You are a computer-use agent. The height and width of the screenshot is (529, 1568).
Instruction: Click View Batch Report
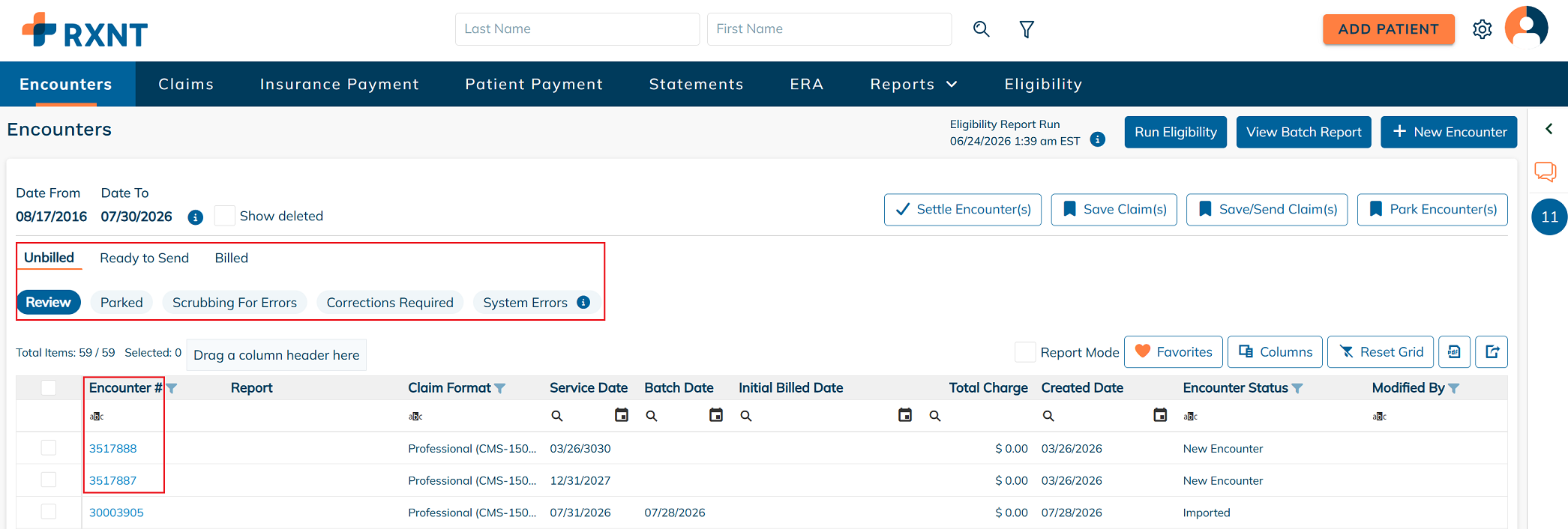coord(1303,132)
